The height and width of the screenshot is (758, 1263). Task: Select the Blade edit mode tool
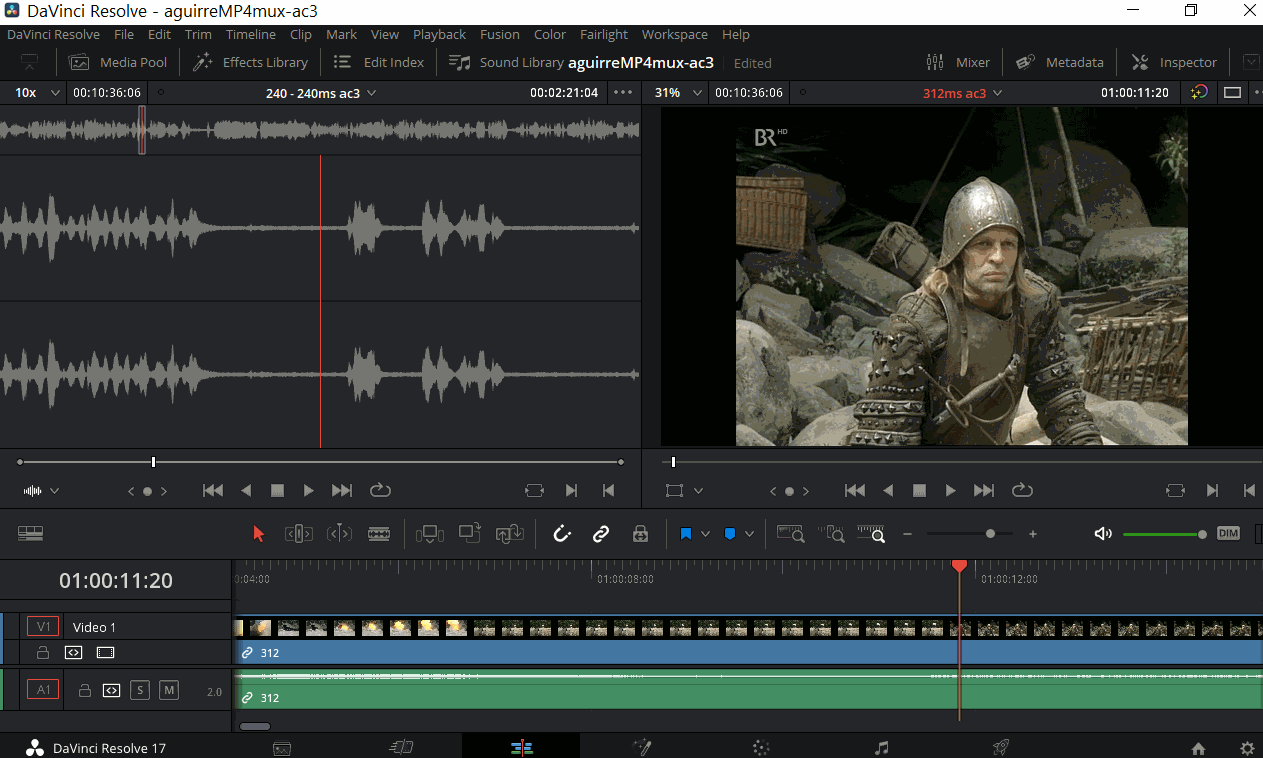[x=379, y=534]
